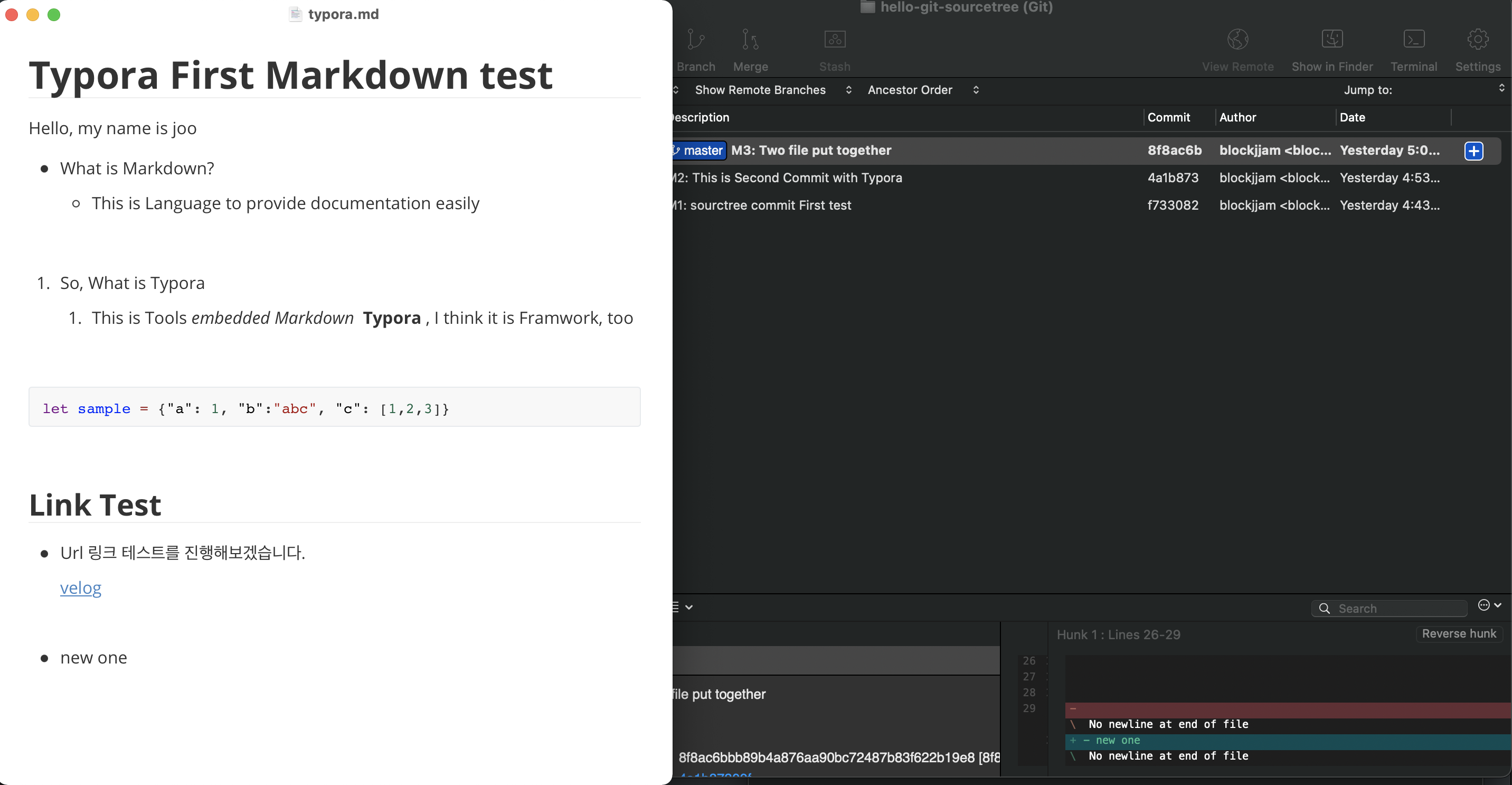This screenshot has width=1512, height=785.
Task: Open SourceTree Settings gear icon
Action: click(x=1477, y=40)
